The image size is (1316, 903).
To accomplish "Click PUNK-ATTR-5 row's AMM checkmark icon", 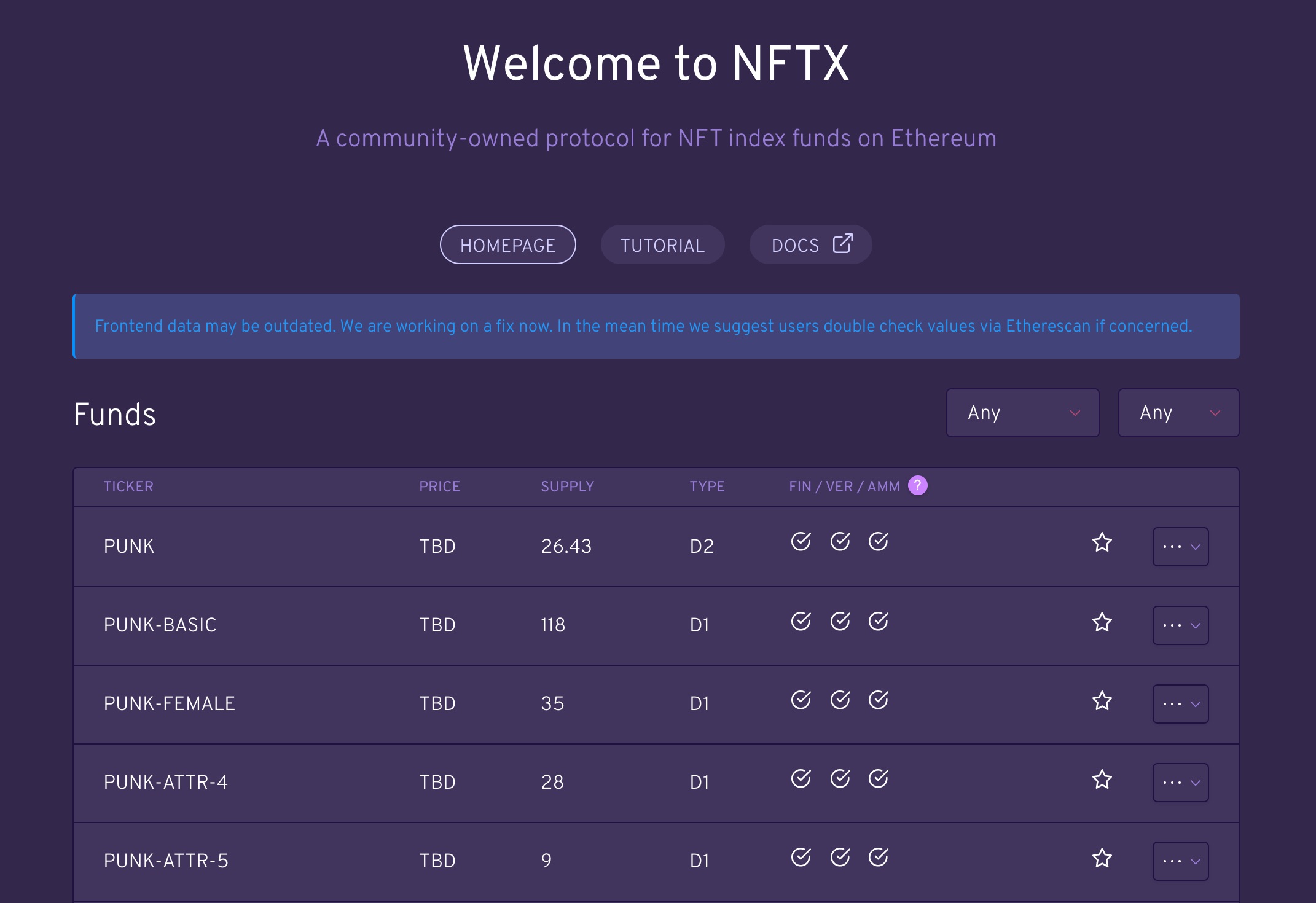I will point(878,857).
